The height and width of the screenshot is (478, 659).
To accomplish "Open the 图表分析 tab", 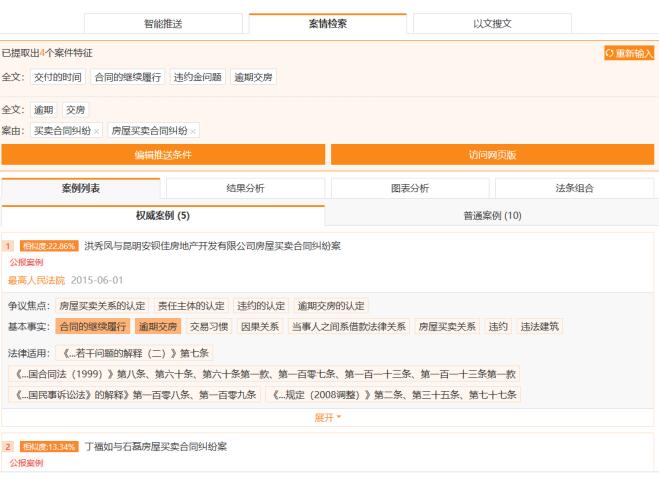I will click(409, 188).
